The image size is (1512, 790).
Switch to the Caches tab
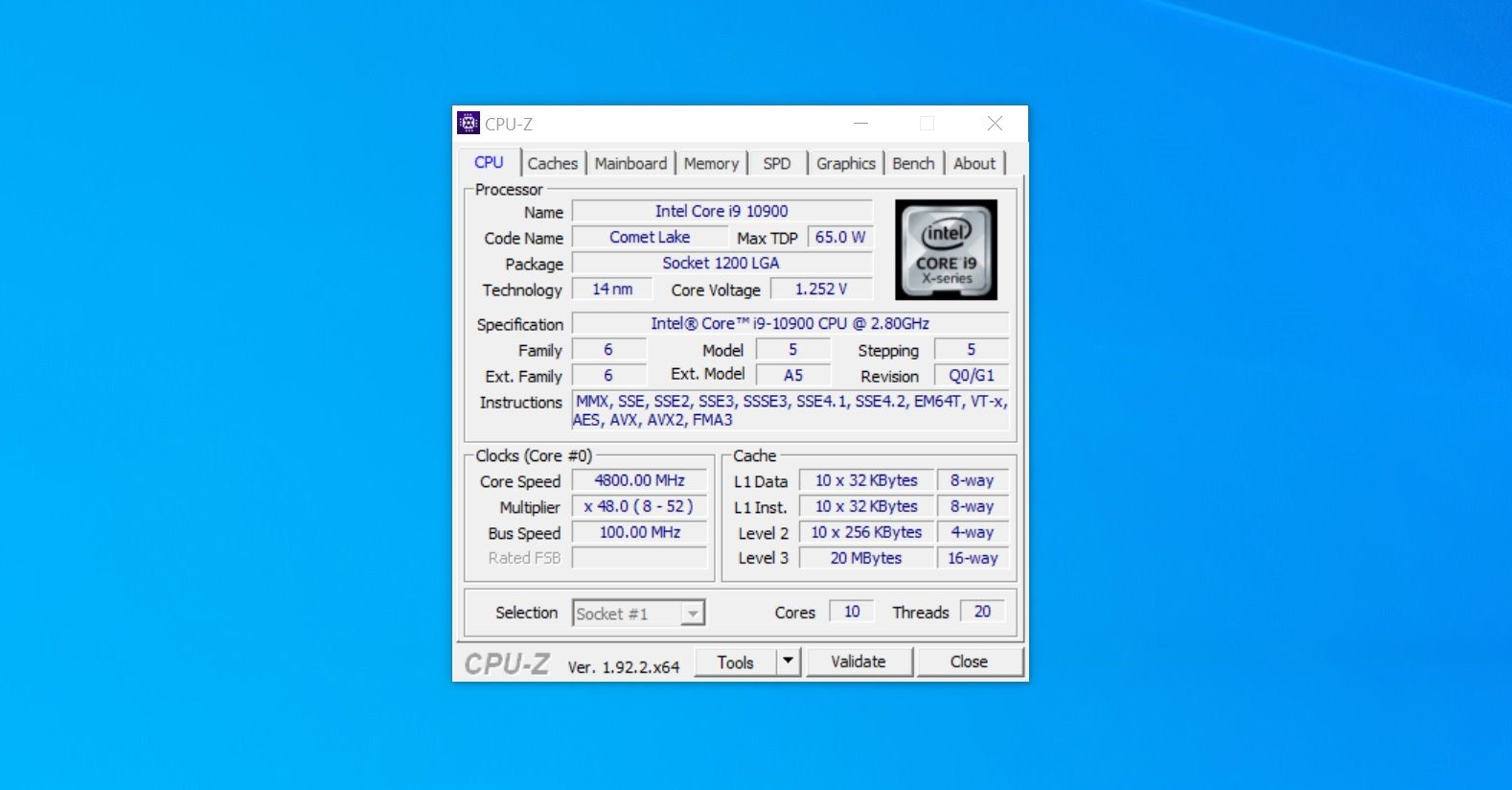point(553,164)
